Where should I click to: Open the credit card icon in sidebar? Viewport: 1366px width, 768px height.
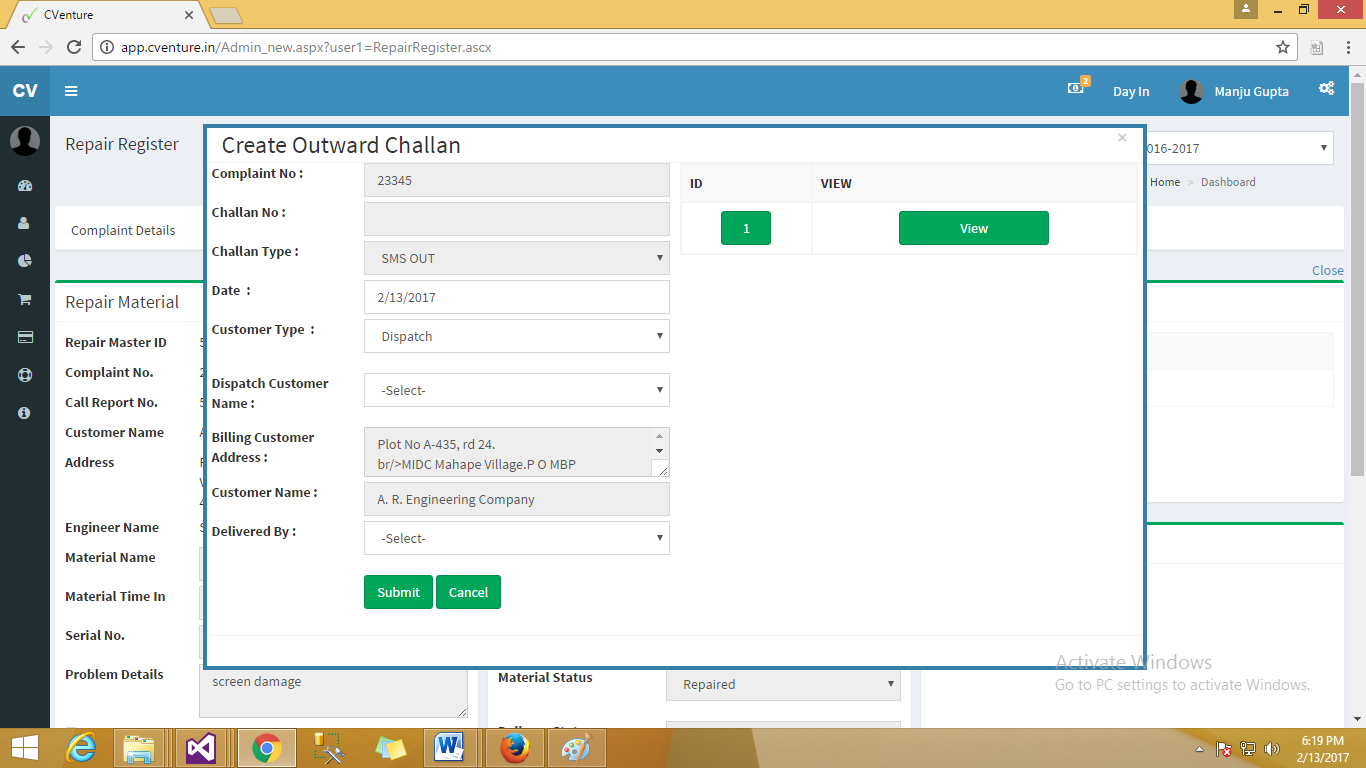point(25,337)
